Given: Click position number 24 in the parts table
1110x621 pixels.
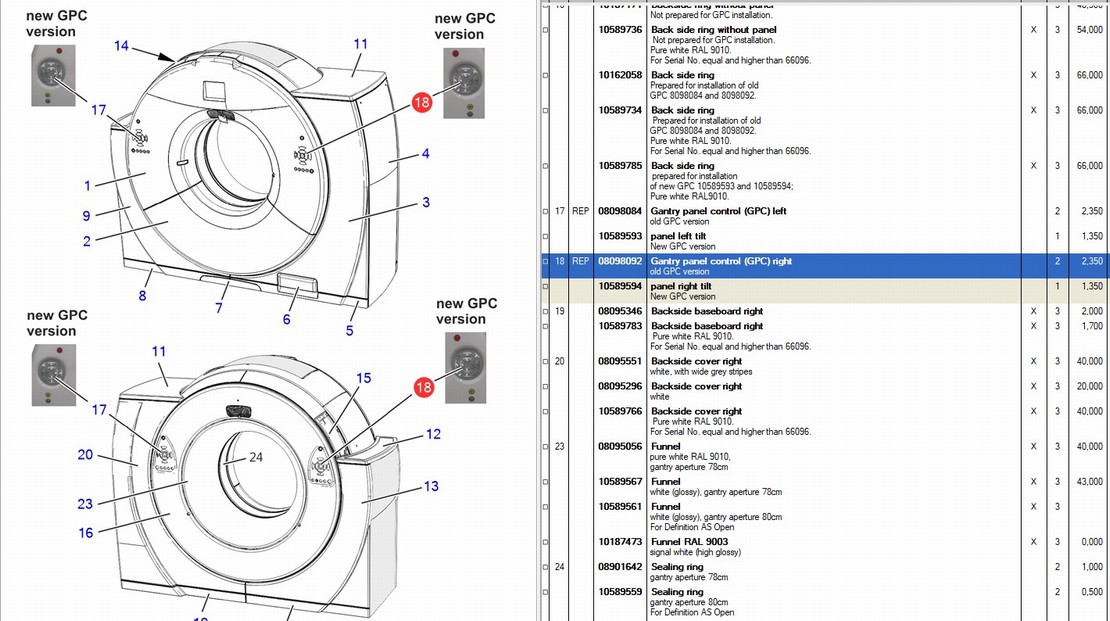Looking at the screenshot, I should coord(559,566).
